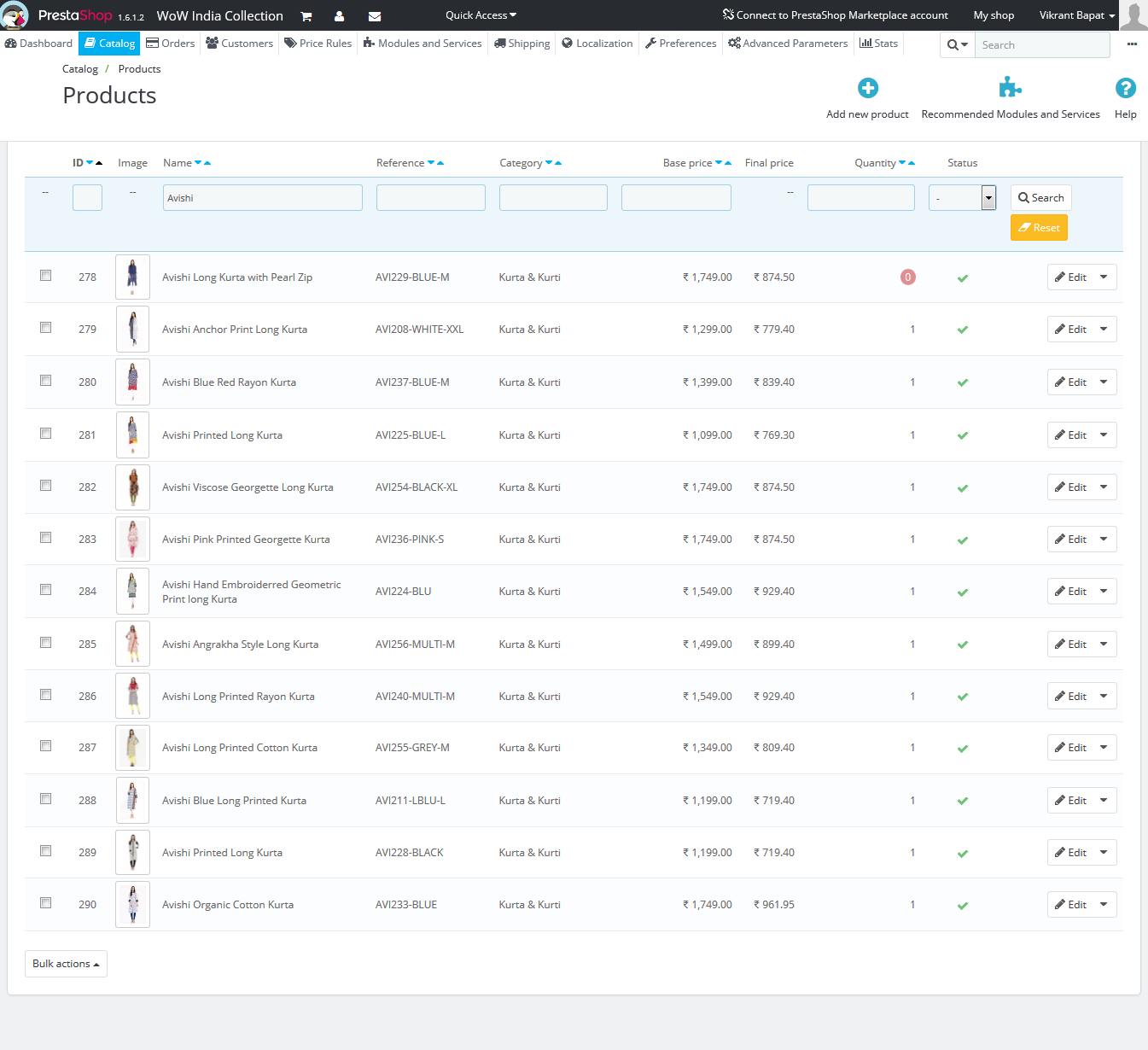Click the envelope messages icon in header
Screen dimensions: 1148x1050
pos(375,16)
